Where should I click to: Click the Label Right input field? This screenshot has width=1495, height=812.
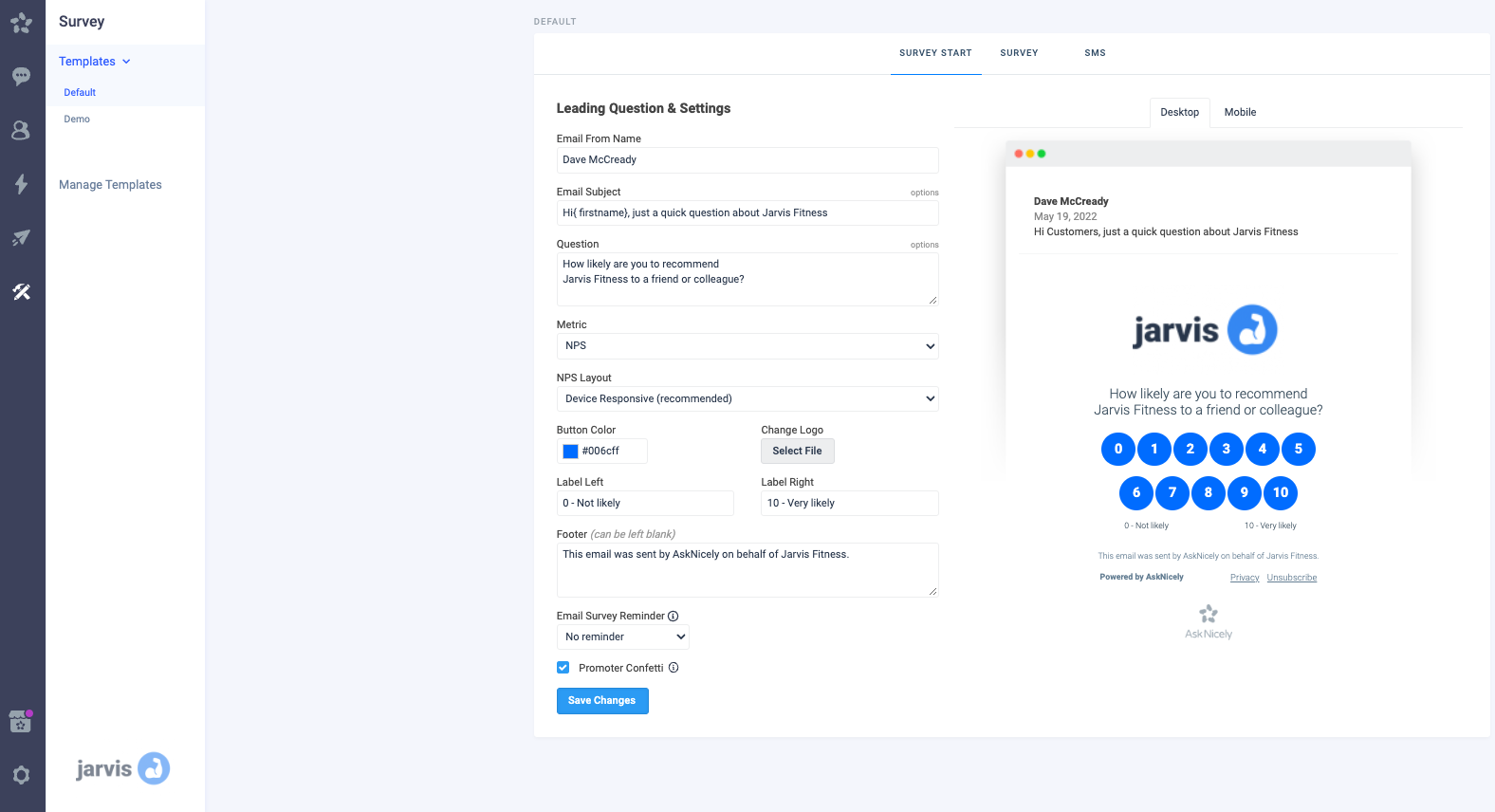coord(850,504)
